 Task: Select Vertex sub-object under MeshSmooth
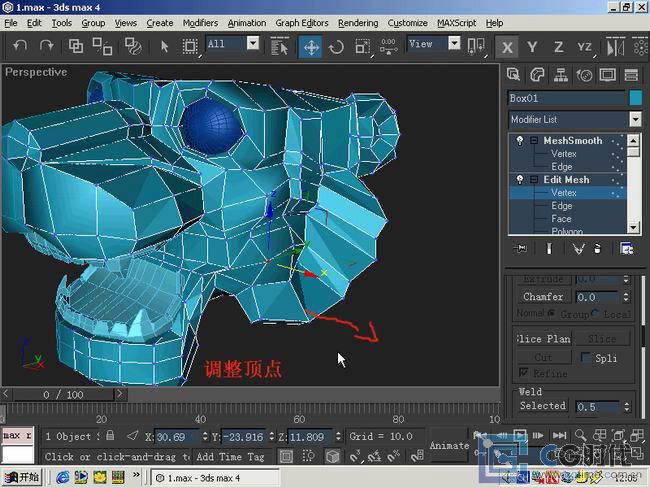pyautogui.click(x=564, y=154)
